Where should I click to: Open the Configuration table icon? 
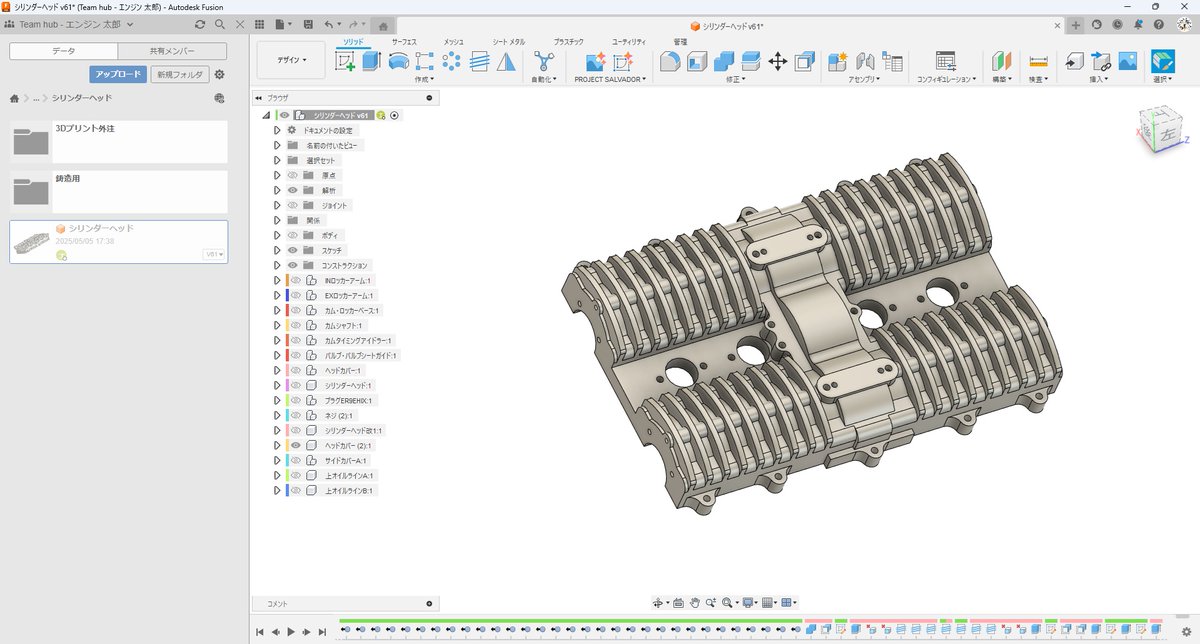[946, 61]
